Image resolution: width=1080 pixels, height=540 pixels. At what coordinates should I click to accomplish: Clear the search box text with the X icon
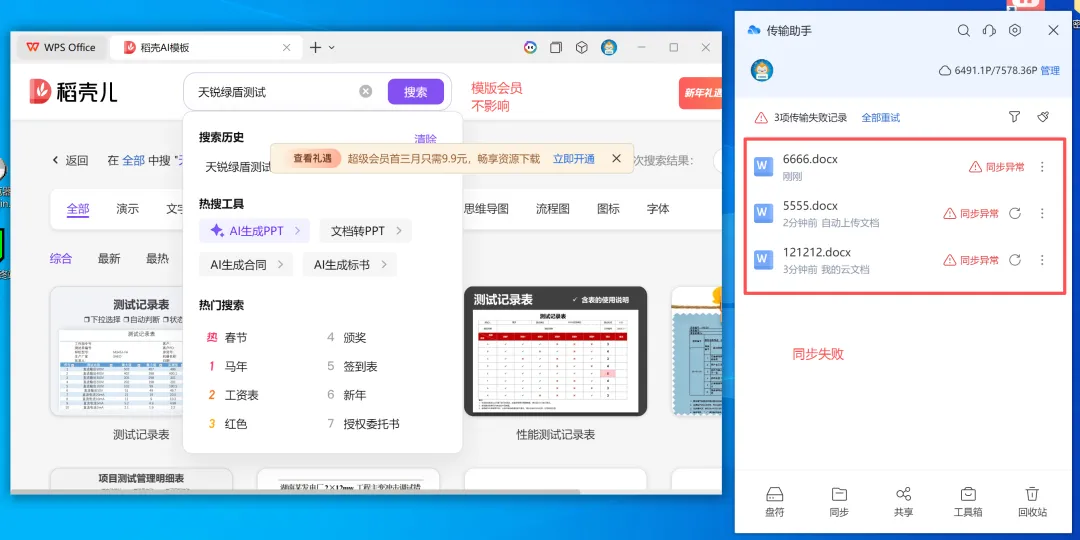point(366,92)
